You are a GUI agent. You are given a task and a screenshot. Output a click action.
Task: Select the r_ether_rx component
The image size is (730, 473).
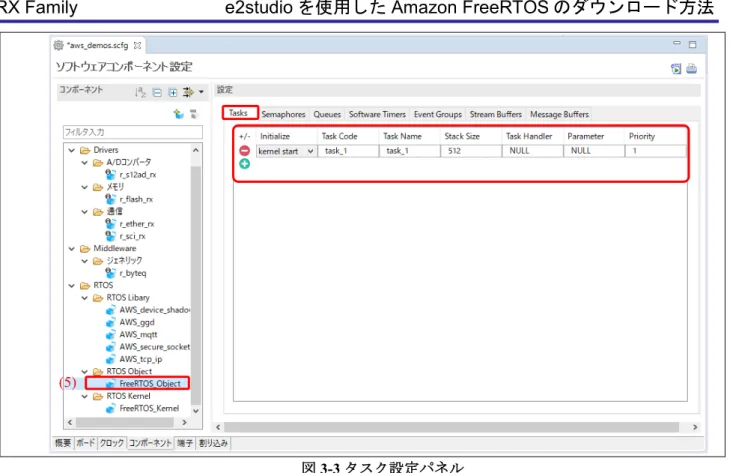tap(136, 224)
